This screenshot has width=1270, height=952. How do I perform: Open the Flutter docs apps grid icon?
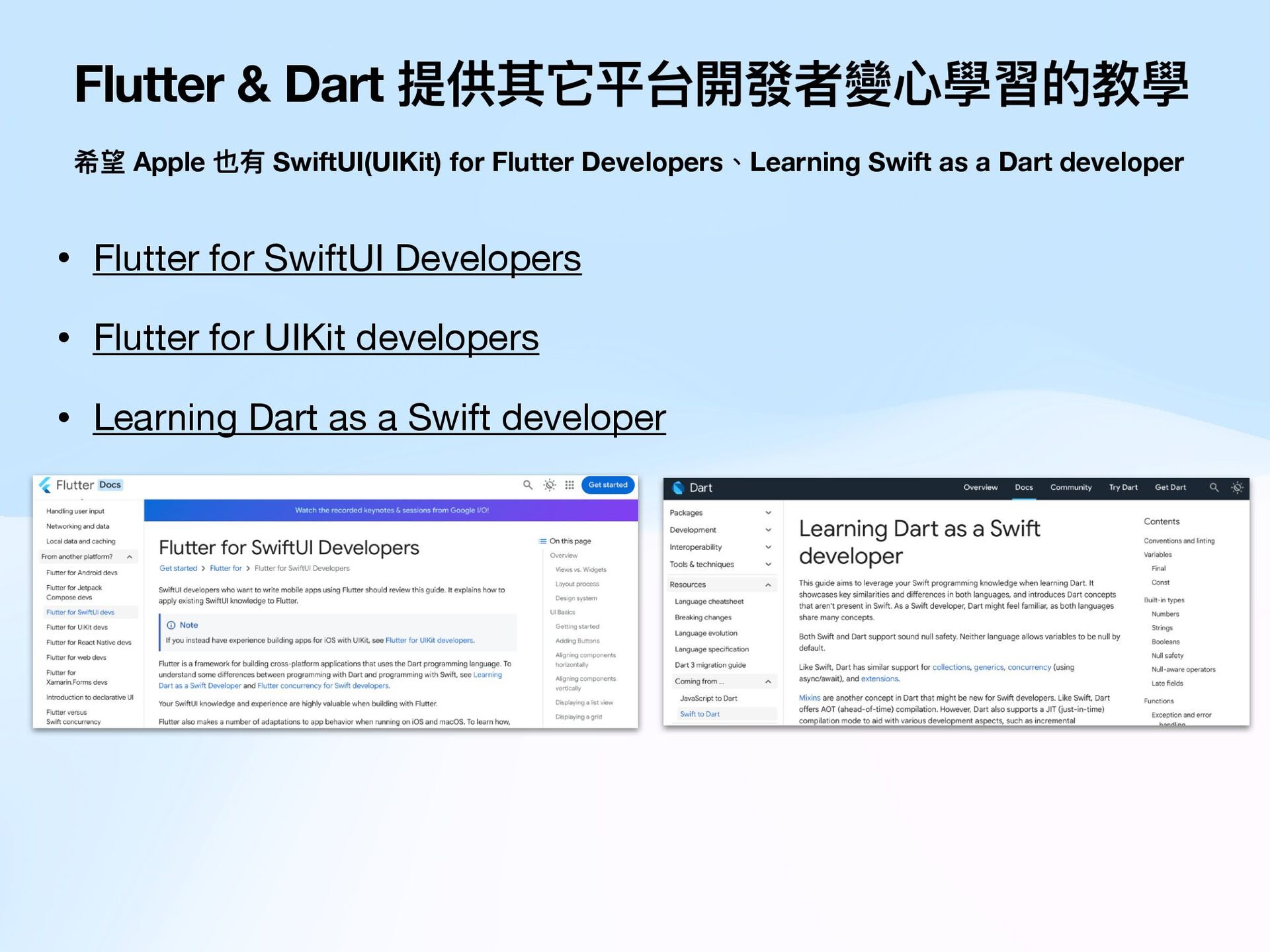(570, 485)
